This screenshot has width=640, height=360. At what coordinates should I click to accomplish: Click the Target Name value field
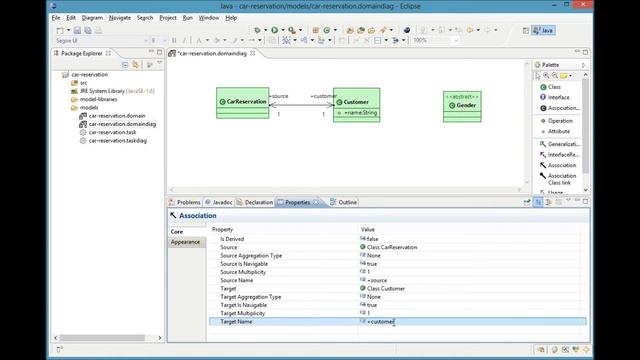pos(472,322)
